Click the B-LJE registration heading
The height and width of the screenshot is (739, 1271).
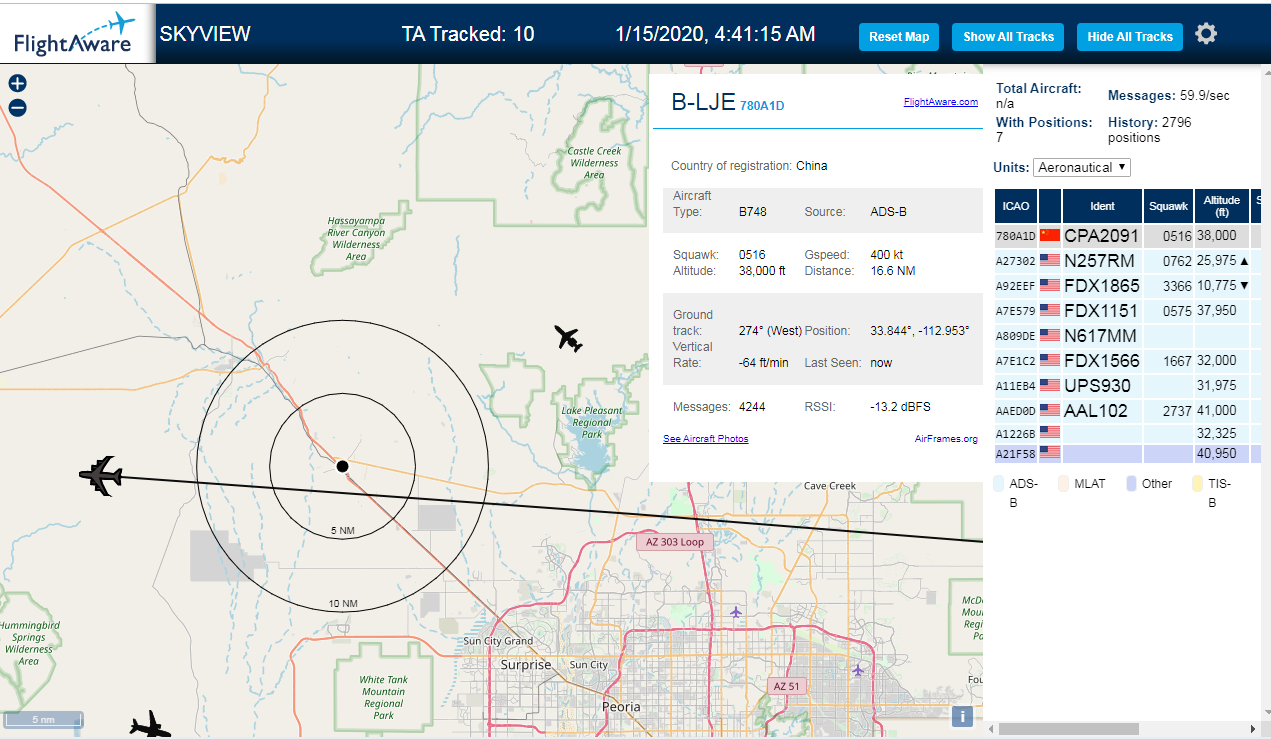(x=703, y=102)
